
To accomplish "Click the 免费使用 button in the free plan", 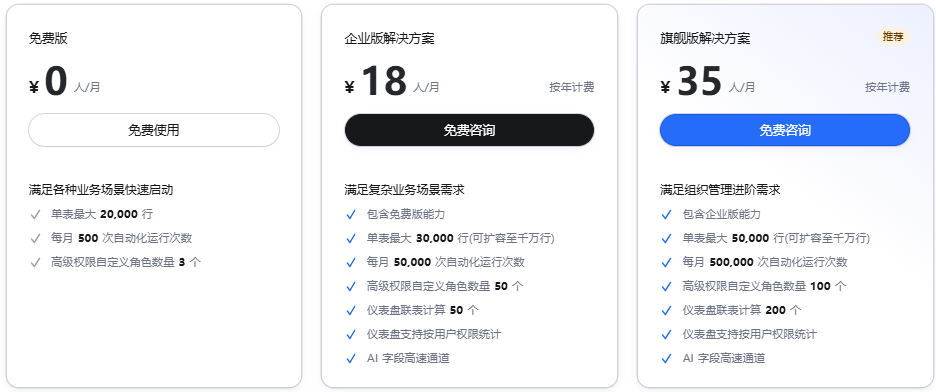I will point(154,130).
